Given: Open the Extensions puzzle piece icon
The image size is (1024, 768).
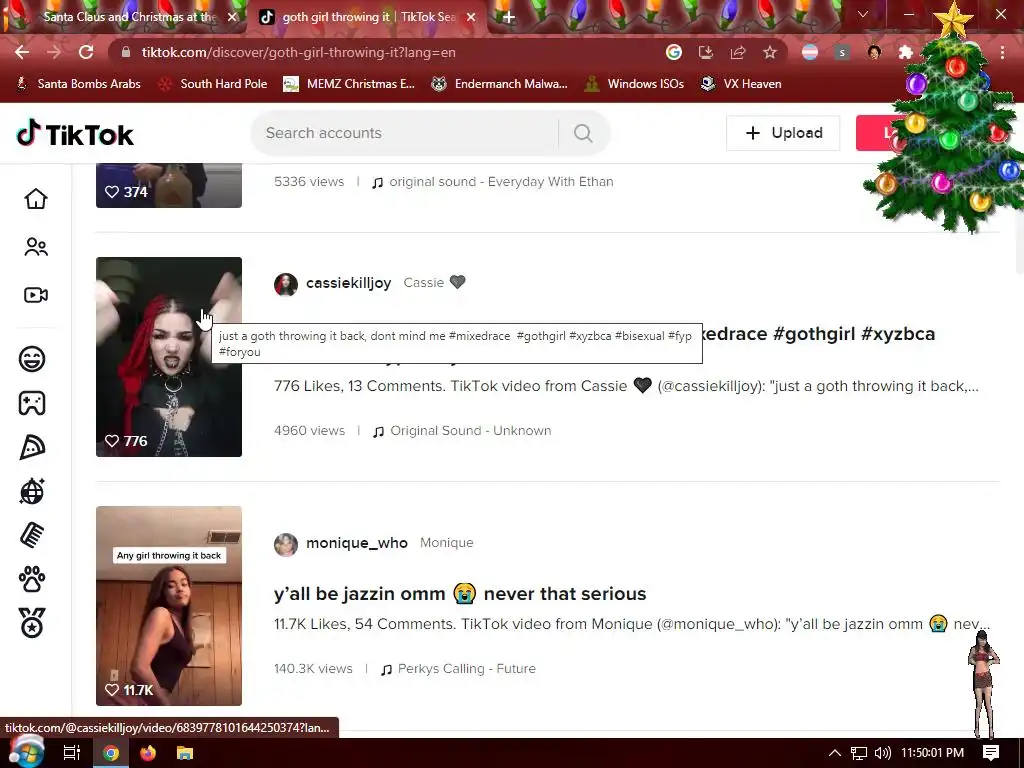Looking at the screenshot, I should coord(906,52).
